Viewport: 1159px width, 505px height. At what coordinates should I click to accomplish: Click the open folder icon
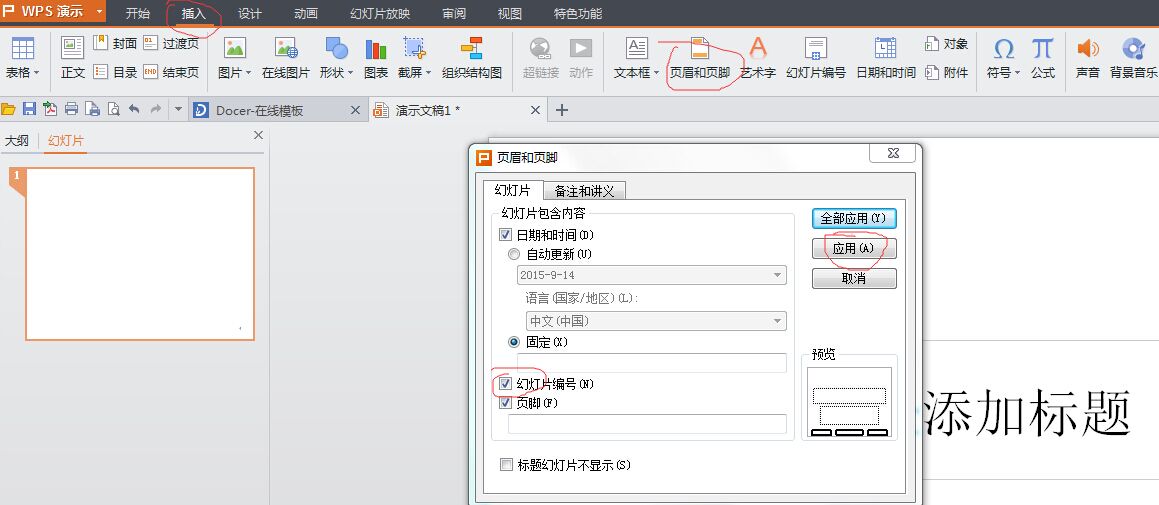pyautogui.click(x=8, y=109)
